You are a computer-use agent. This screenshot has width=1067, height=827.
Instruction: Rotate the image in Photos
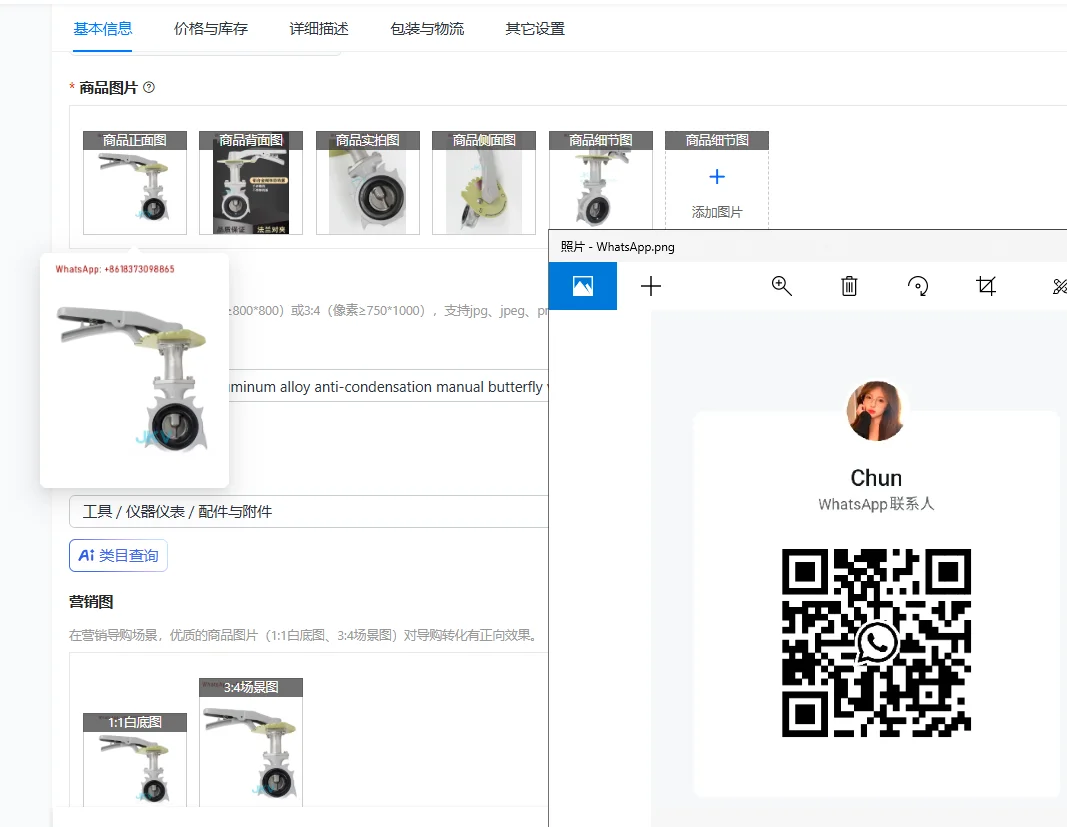[x=918, y=286]
